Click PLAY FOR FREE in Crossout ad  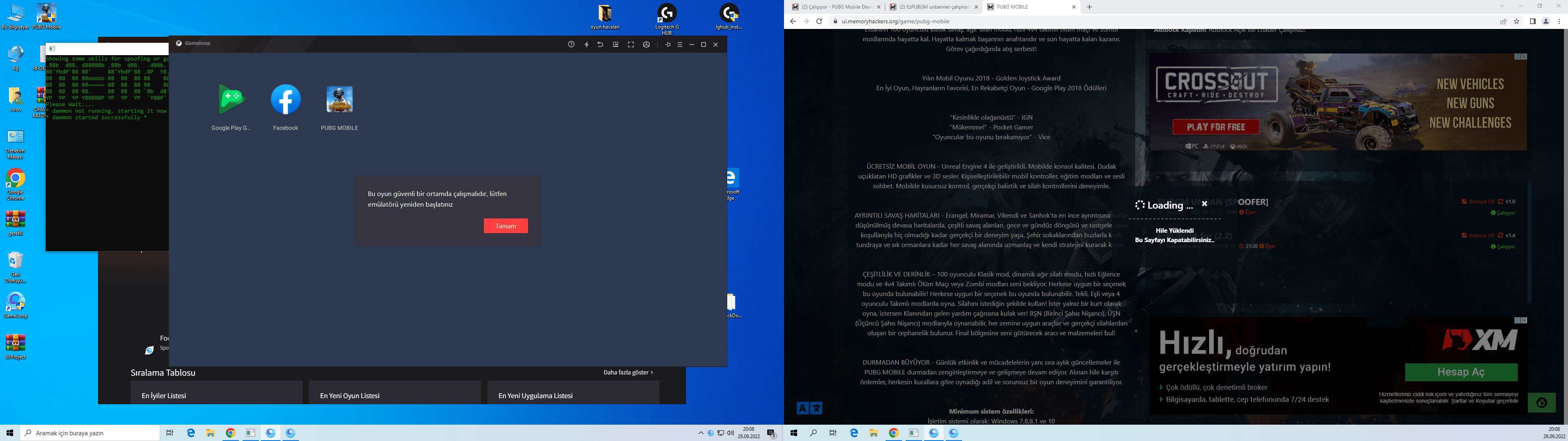(1216, 127)
